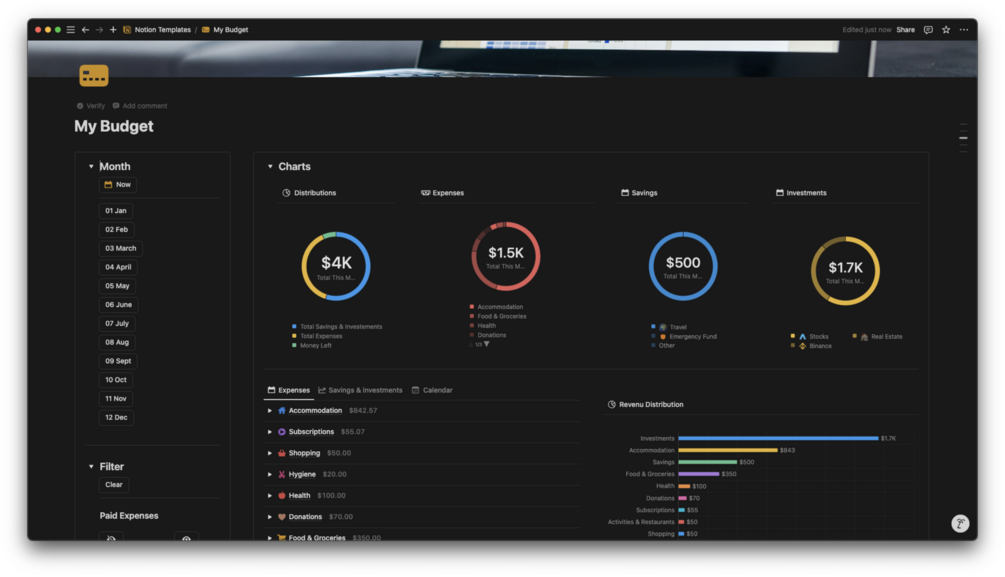Click the Share button
1005x577 pixels.
click(905, 29)
